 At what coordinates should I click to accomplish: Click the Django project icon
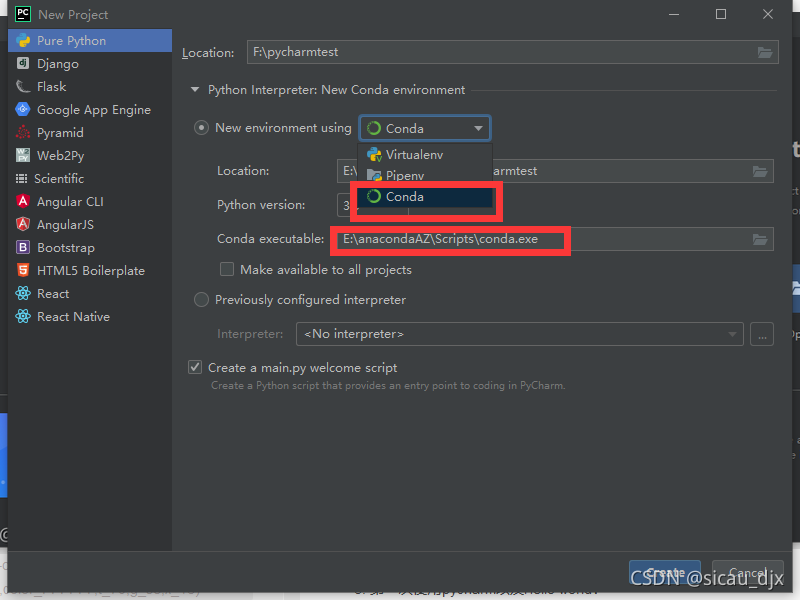(22, 63)
